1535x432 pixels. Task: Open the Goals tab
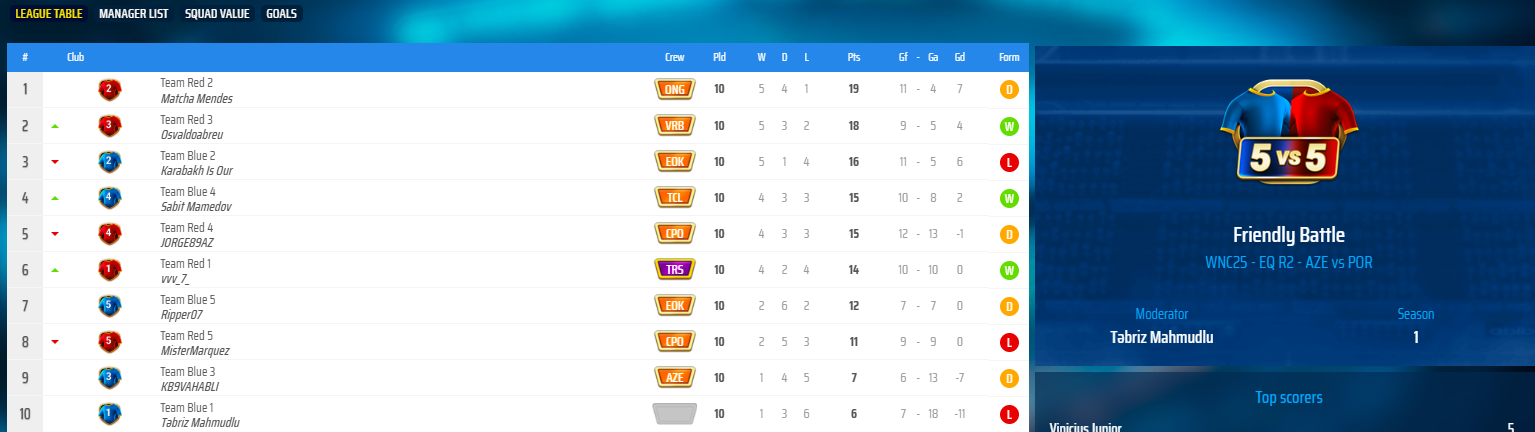281,15
